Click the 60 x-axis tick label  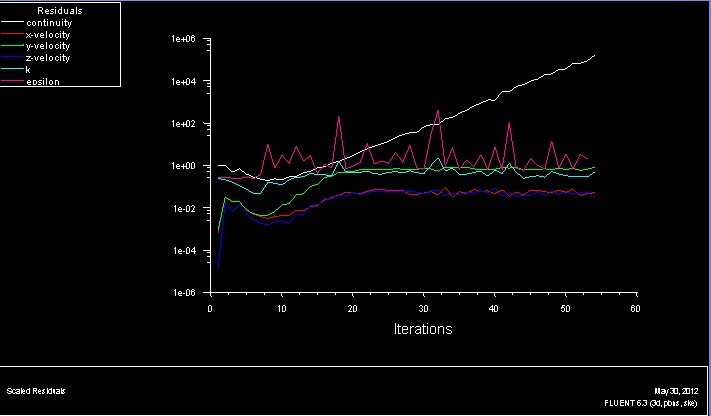click(x=634, y=308)
